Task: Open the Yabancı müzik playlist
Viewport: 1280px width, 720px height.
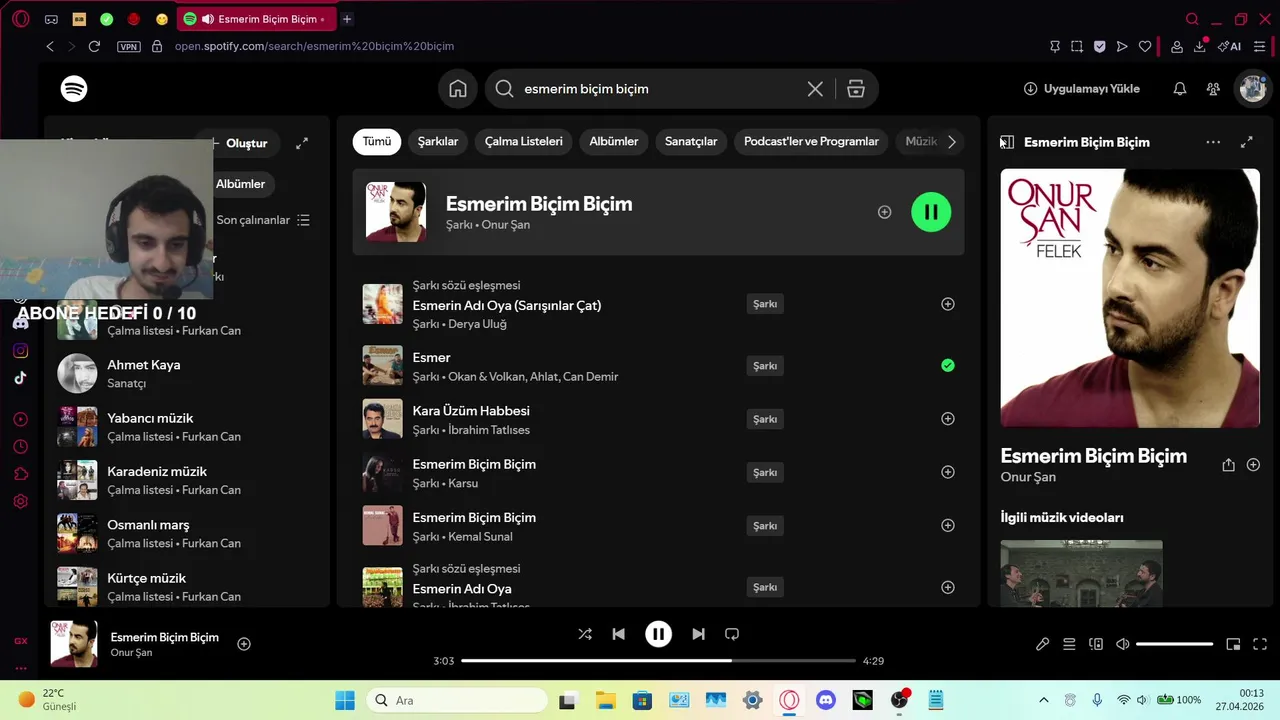Action: (x=188, y=427)
